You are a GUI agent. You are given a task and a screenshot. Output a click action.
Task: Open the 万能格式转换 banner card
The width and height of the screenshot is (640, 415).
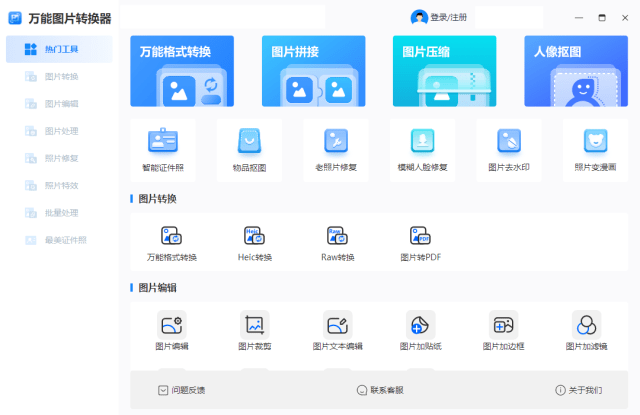click(182, 71)
